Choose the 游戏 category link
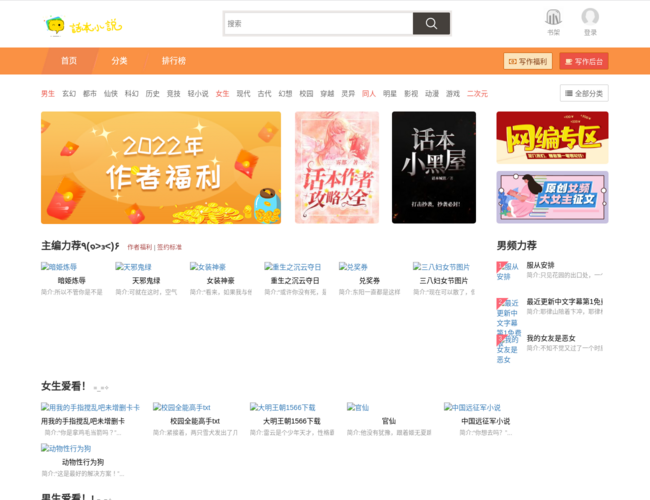The height and width of the screenshot is (500, 650). click(x=453, y=94)
